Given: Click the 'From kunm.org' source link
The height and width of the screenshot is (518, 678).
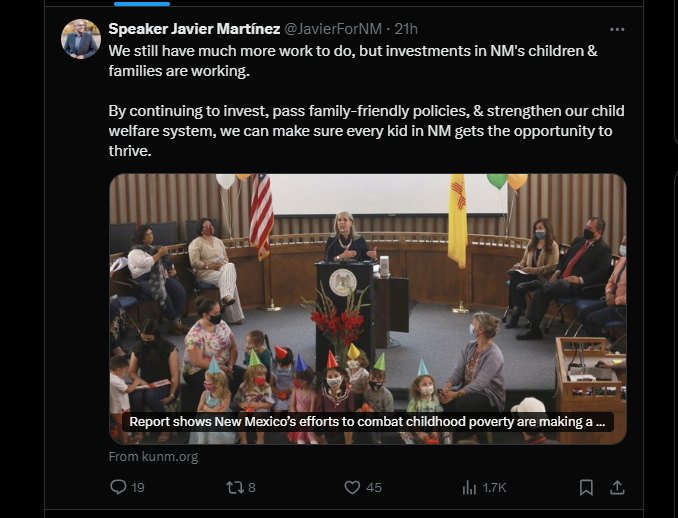Looking at the screenshot, I should point(153,457).
